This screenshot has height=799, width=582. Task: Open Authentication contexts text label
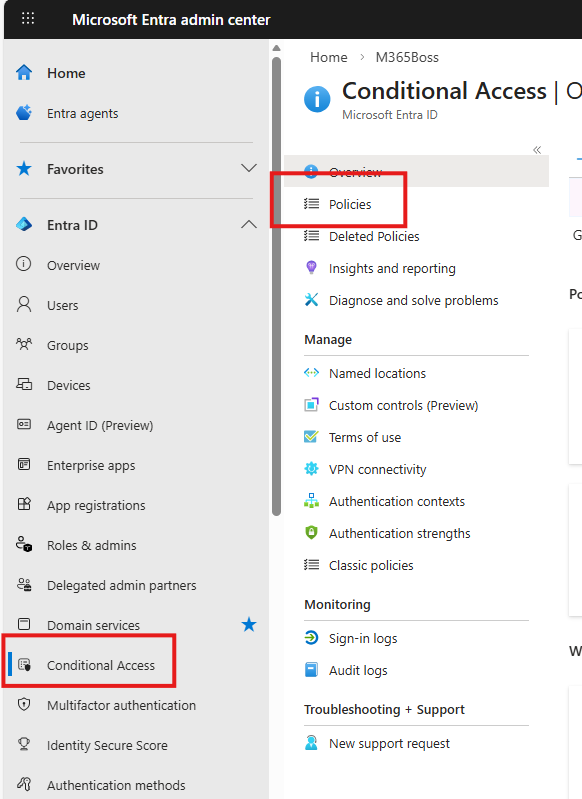point(397,501)
